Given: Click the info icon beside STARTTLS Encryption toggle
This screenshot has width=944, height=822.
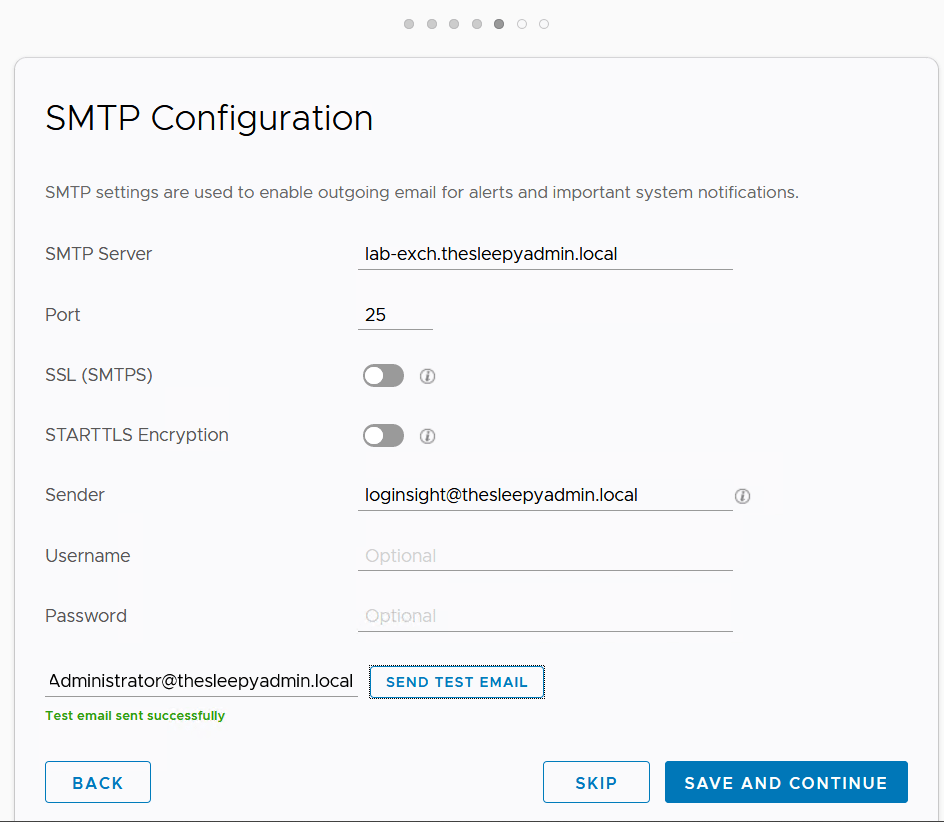Looking at the screenshot, I should click(x=427, y=436).
